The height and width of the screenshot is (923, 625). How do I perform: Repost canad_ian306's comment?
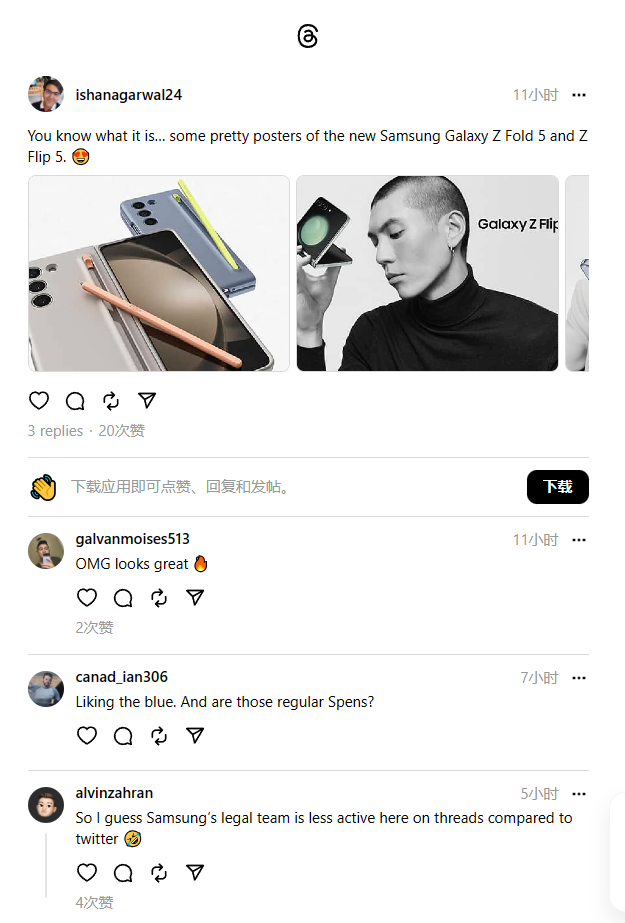coord(159,736)
